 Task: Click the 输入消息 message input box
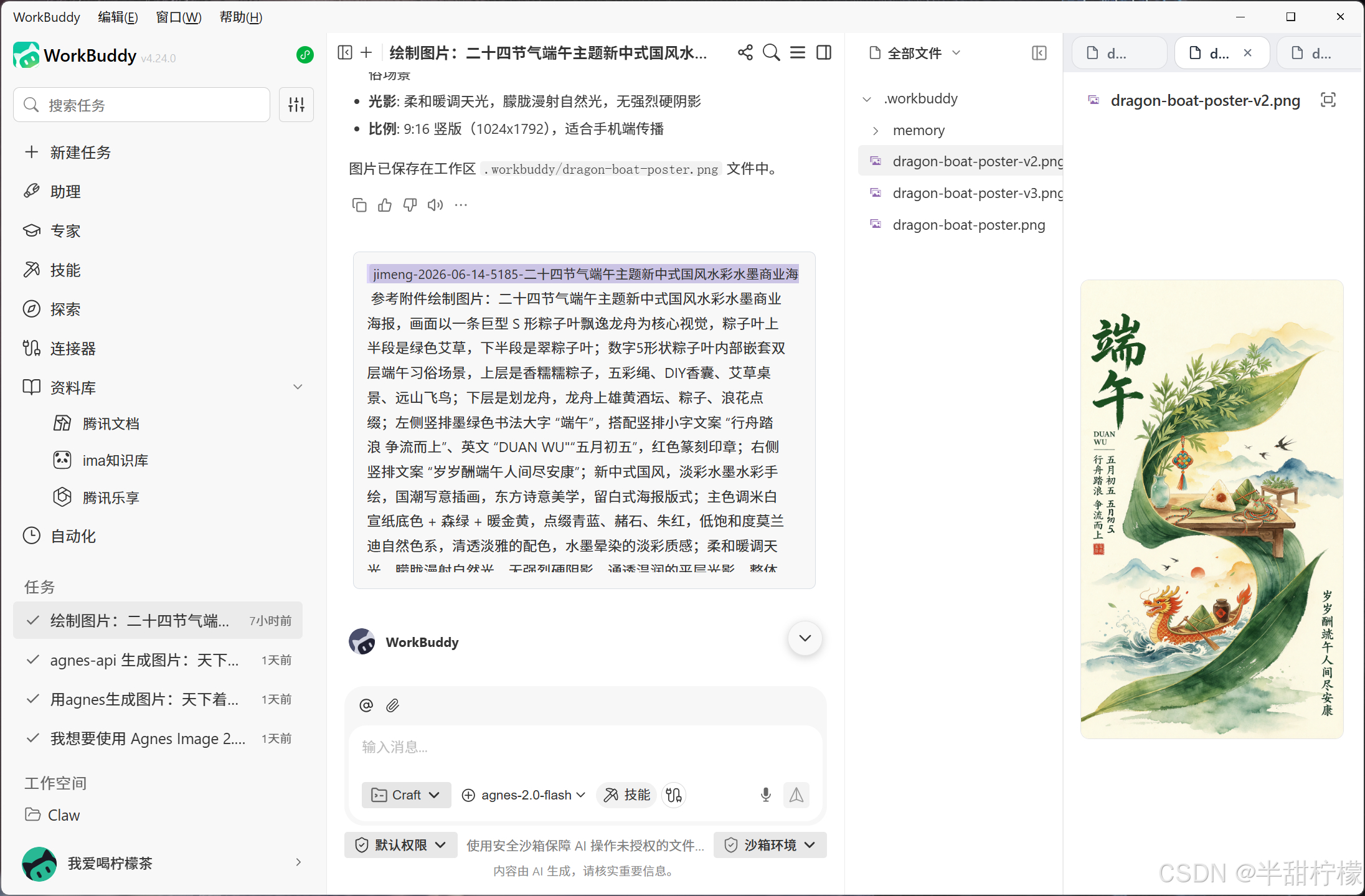585,747
